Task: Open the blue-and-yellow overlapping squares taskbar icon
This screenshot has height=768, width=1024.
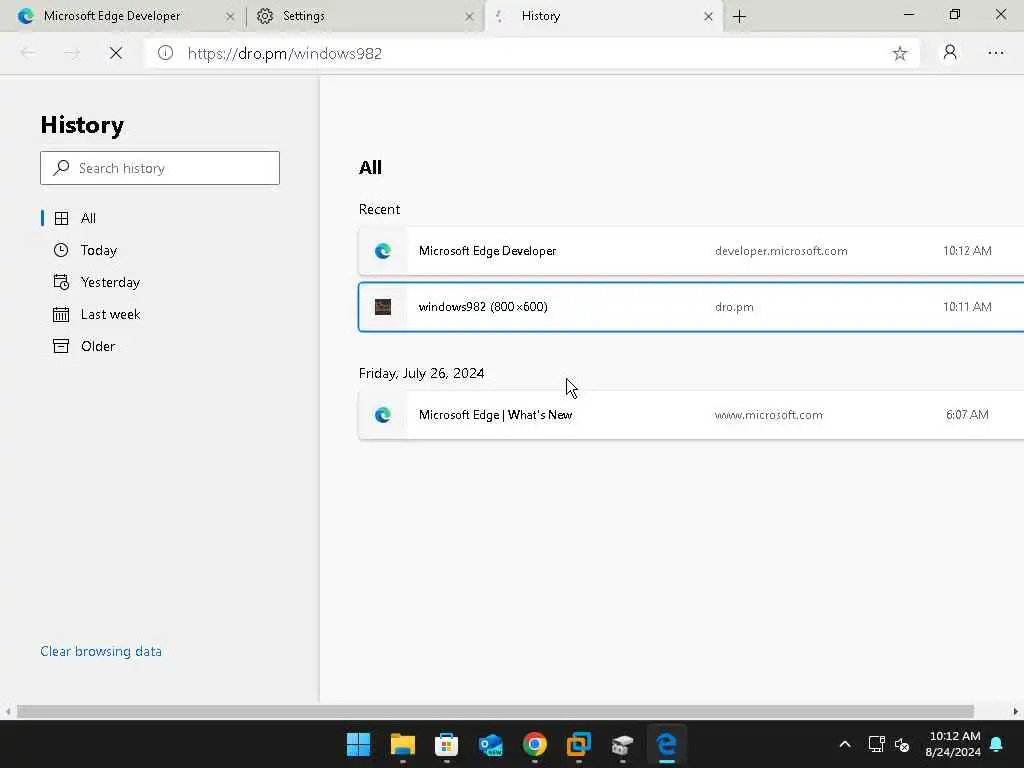Action: pyautogui.click(x=579, y=744)
